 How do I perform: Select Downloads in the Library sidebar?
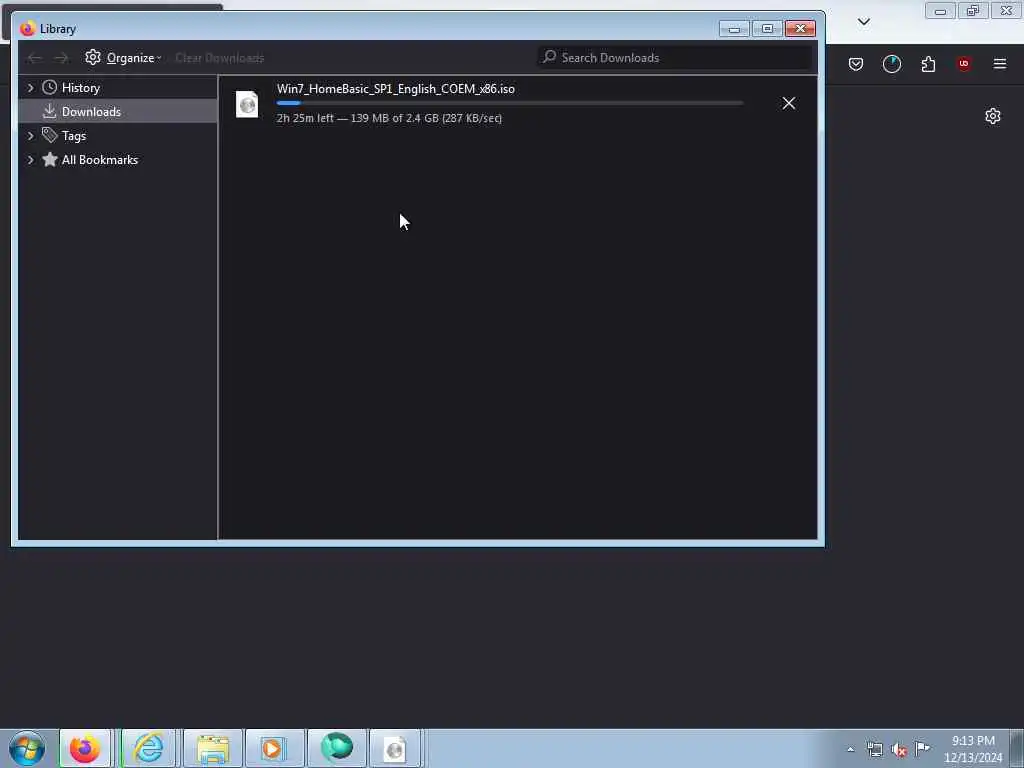point(118,112)
